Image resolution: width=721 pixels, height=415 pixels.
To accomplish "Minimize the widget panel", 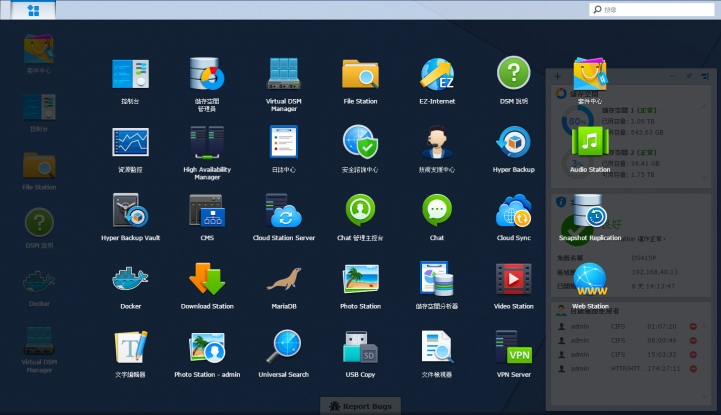I will coord(673,76).
